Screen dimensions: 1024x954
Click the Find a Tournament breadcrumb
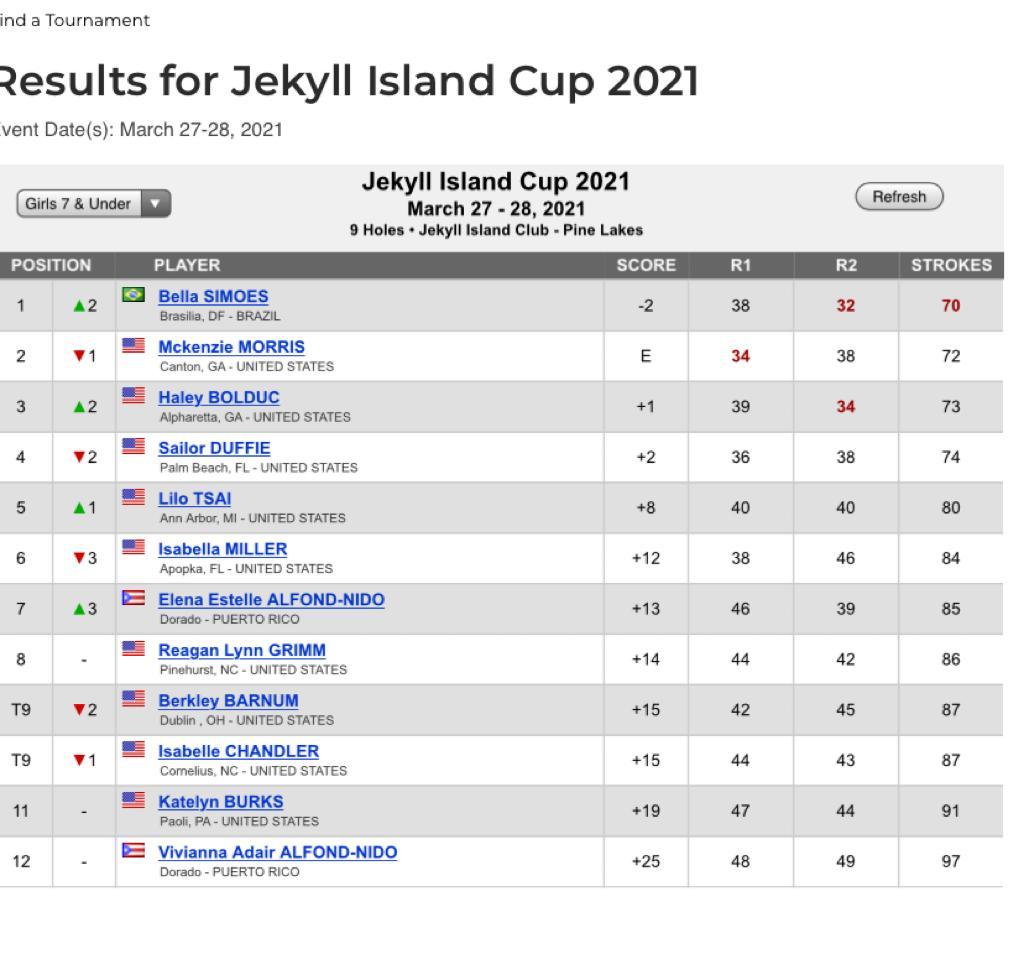[75, 20]
